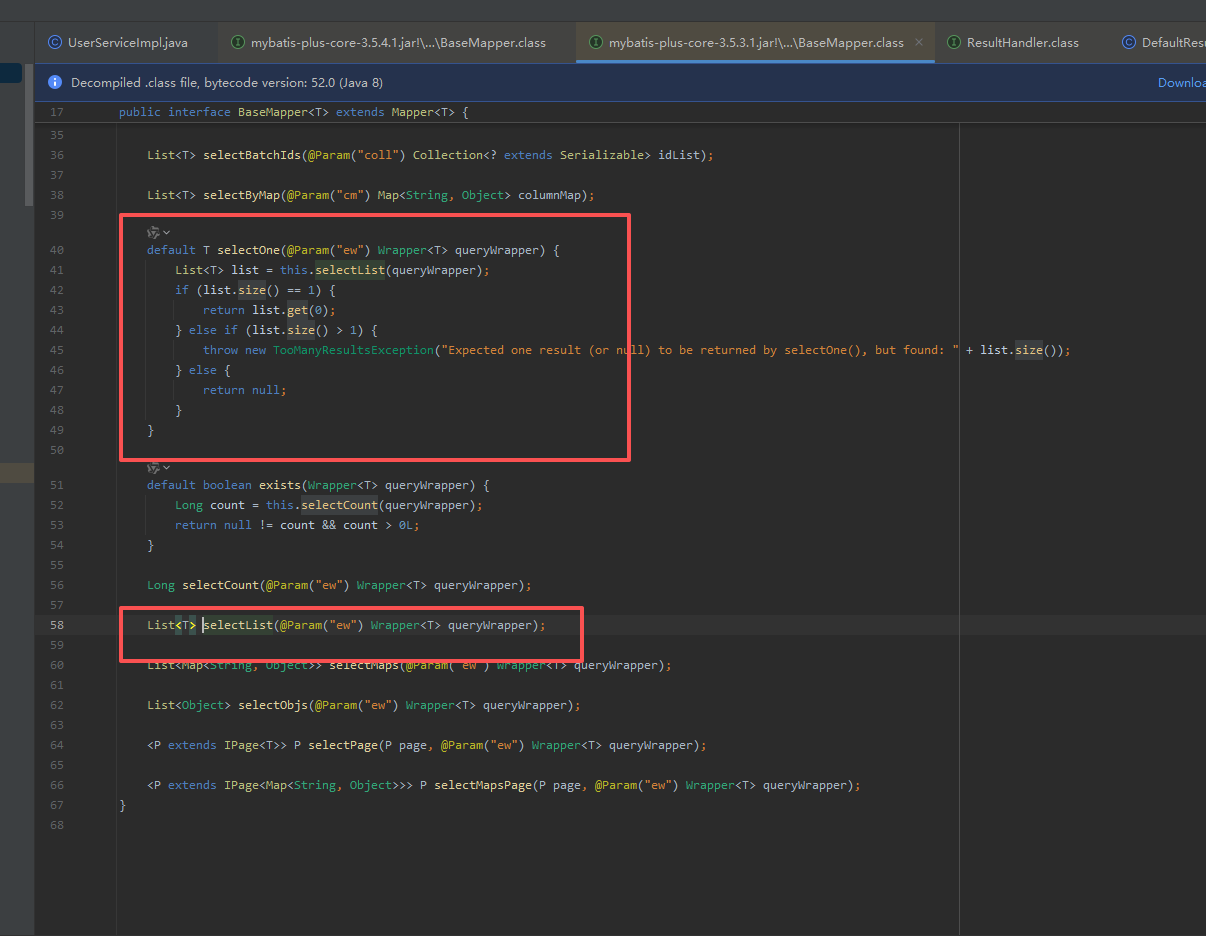
Task: Click the selectMaps method name
Action: click(x=364, y=665)
